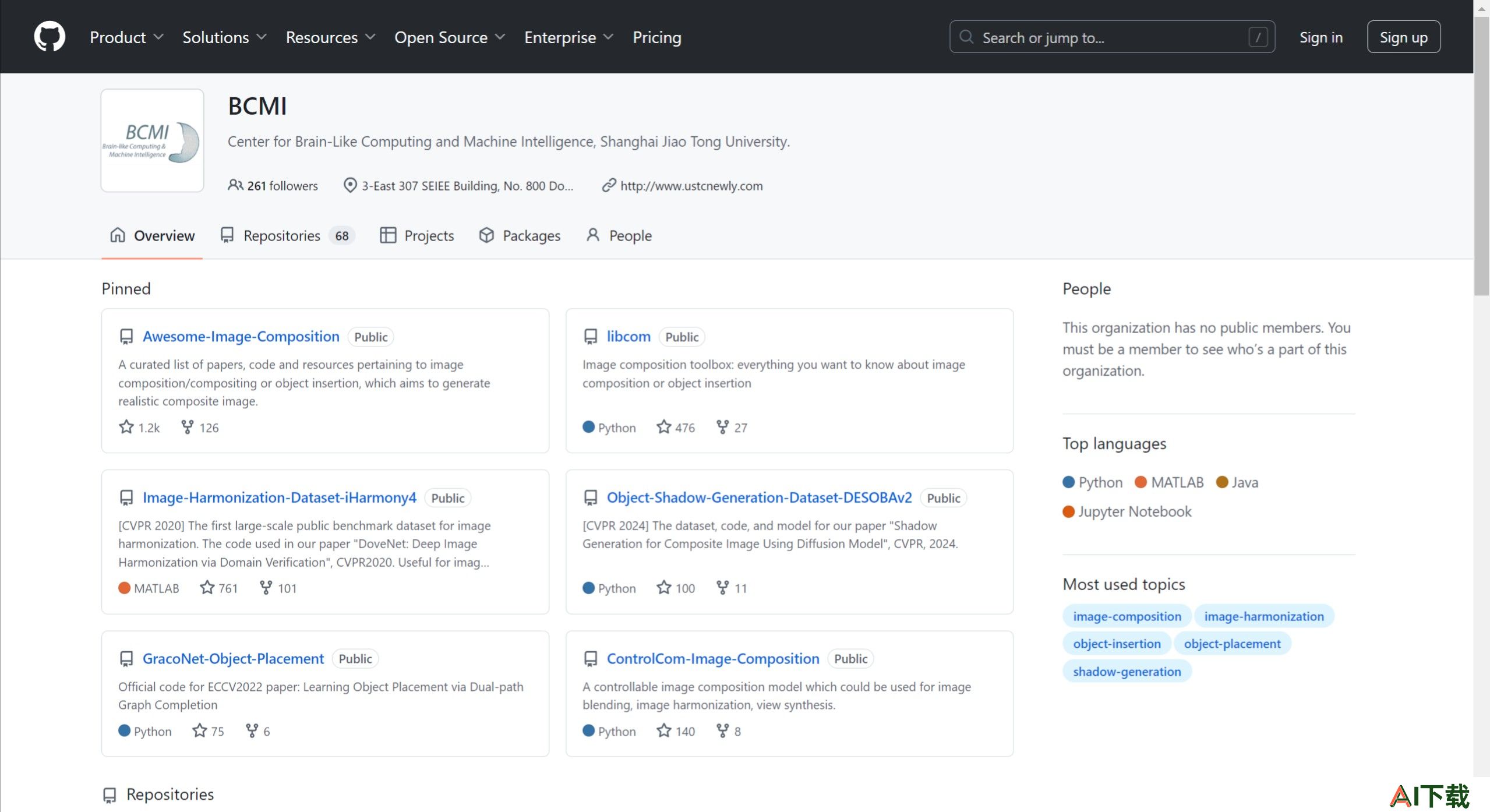Click star icon on ControlCom-Image-Composition card
The height and width of the screenshot is (812, 1490).
[663, 730]
